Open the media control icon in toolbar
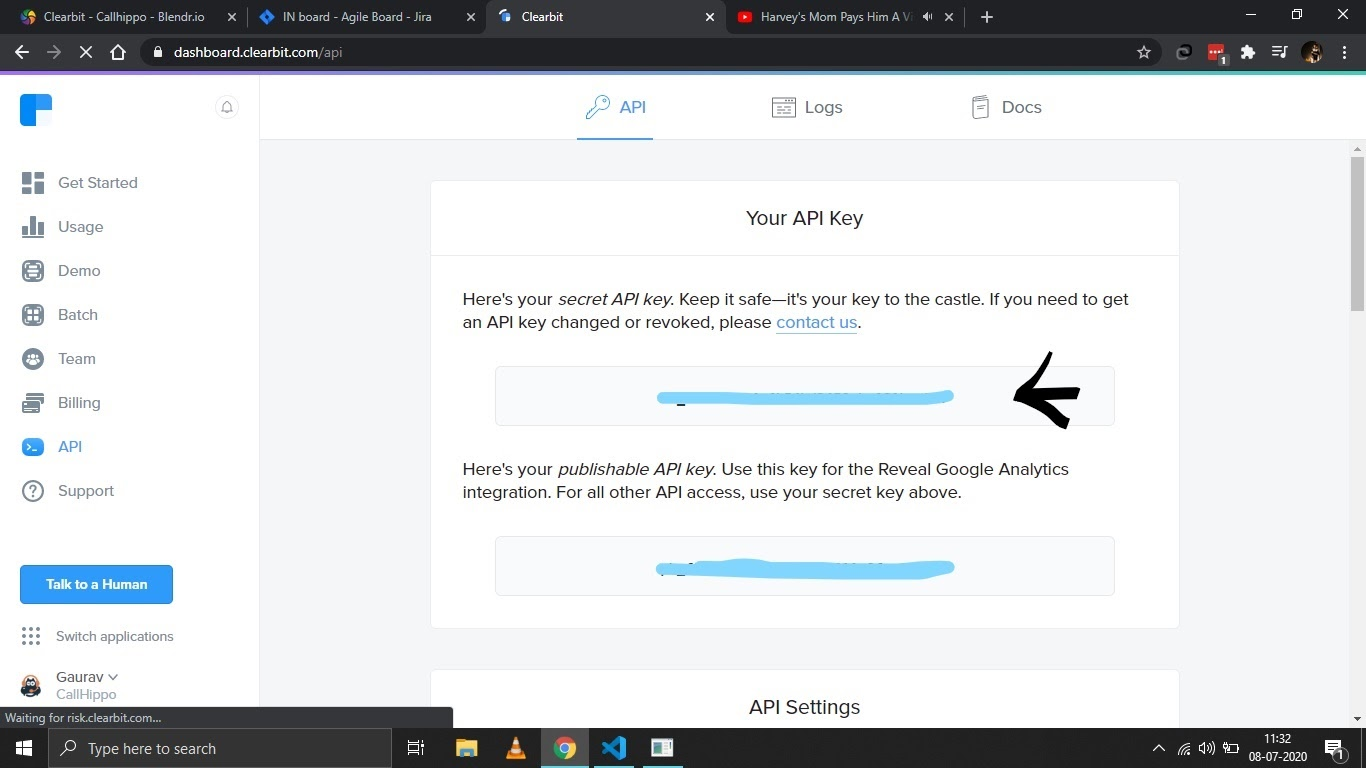 tap(1279, 52)
